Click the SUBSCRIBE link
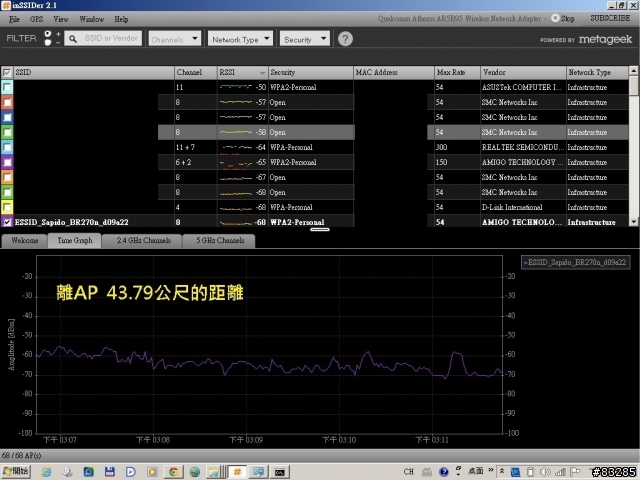Screen dimensions: 640x480 click(x=610, y=18)
